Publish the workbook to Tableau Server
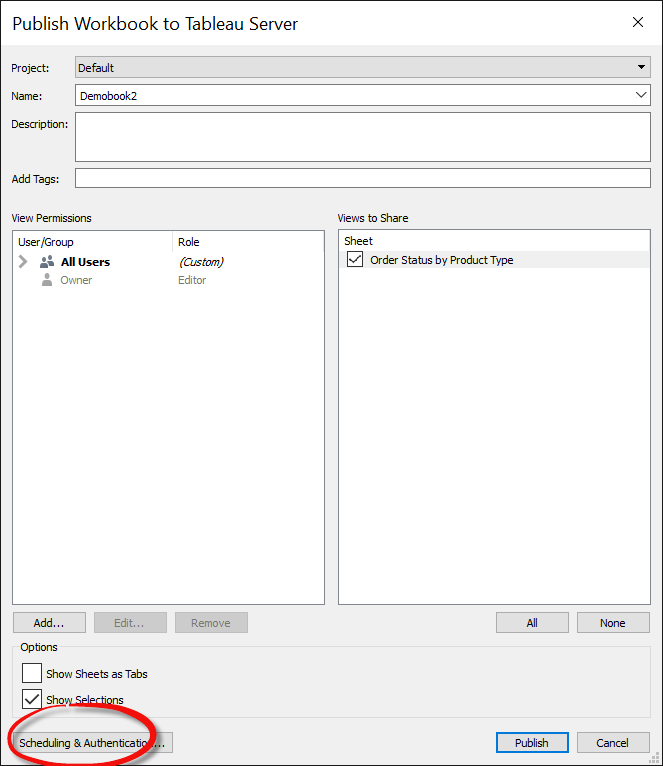The height and width of the screenshot is (766, 663). point(532,743)
